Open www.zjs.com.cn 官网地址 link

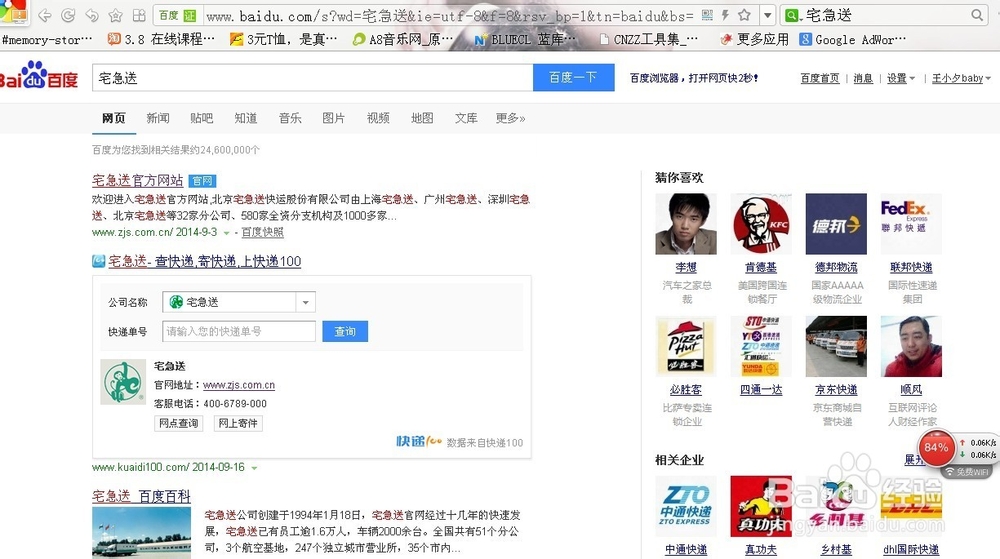point(239,385)
